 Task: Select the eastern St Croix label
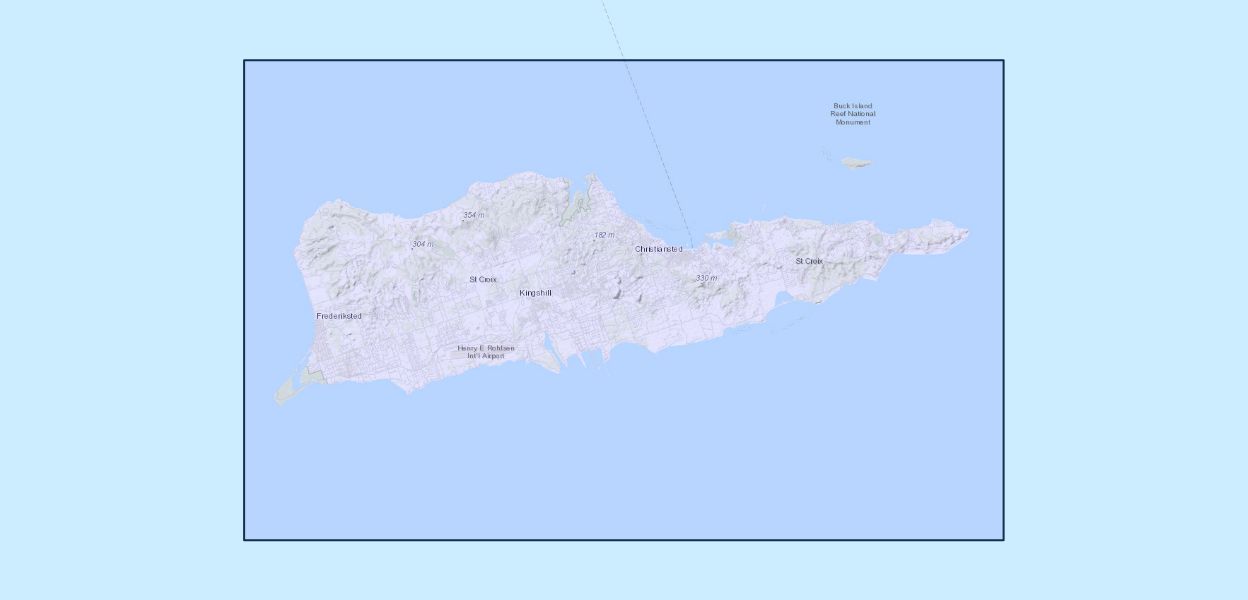coord(809,261)
